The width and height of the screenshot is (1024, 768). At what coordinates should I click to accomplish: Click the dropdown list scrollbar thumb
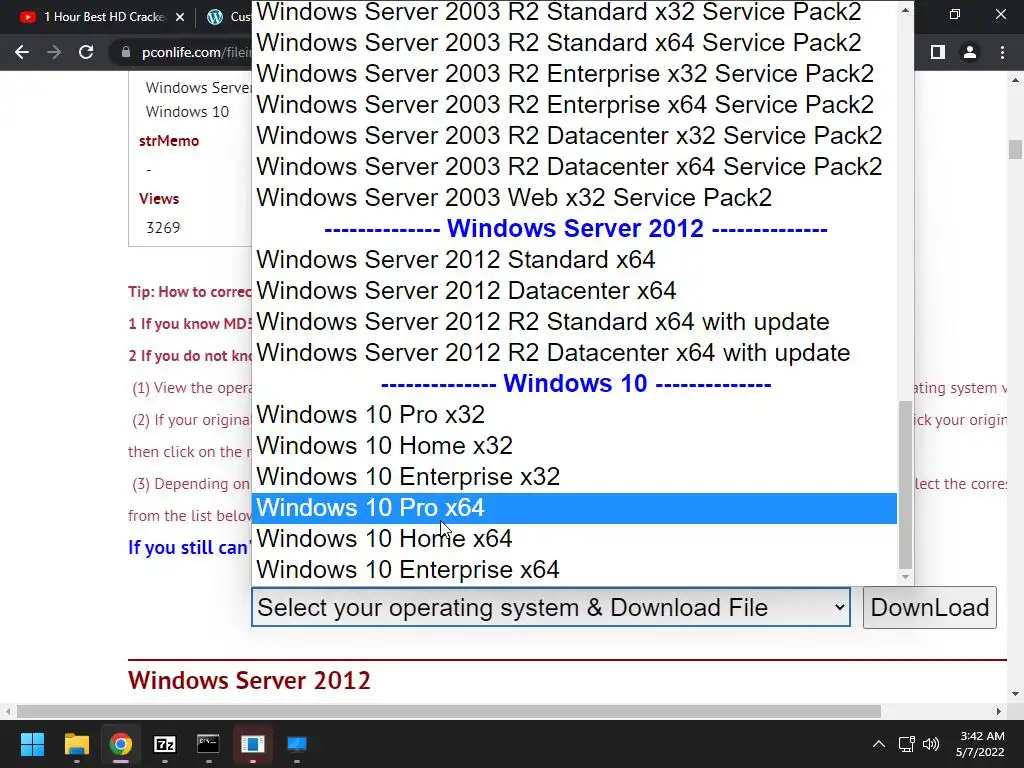click(905, 485)
